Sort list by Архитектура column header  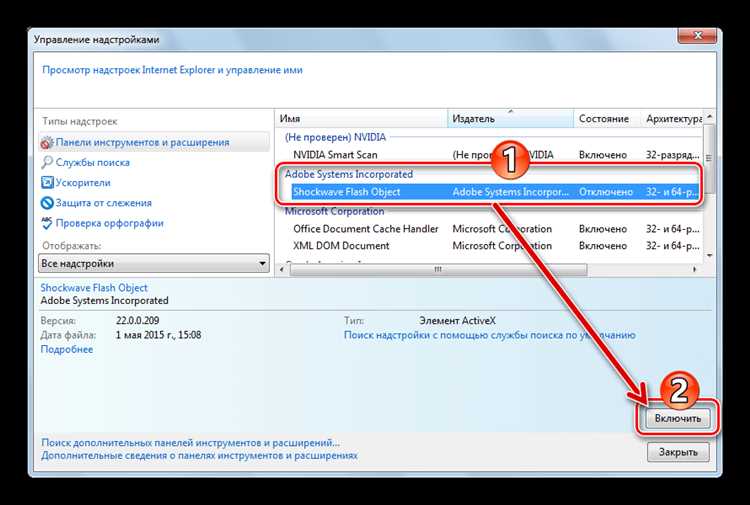[x=673, y=119]
